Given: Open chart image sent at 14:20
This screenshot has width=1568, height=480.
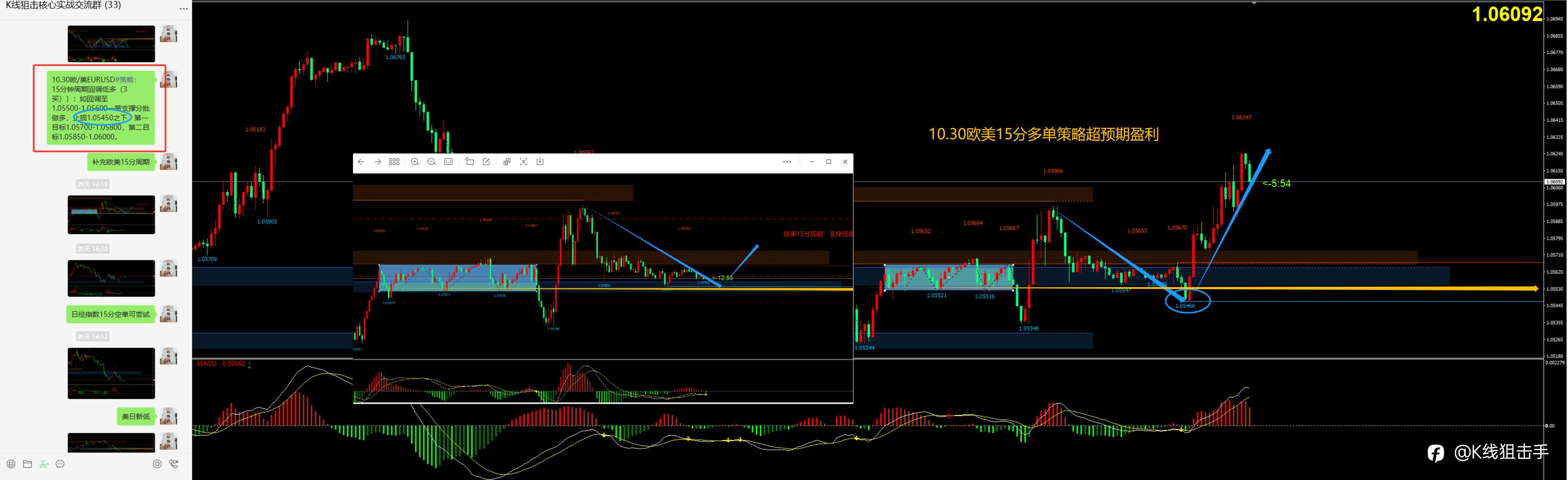Looking at the screenshot, I should point(111,278).
